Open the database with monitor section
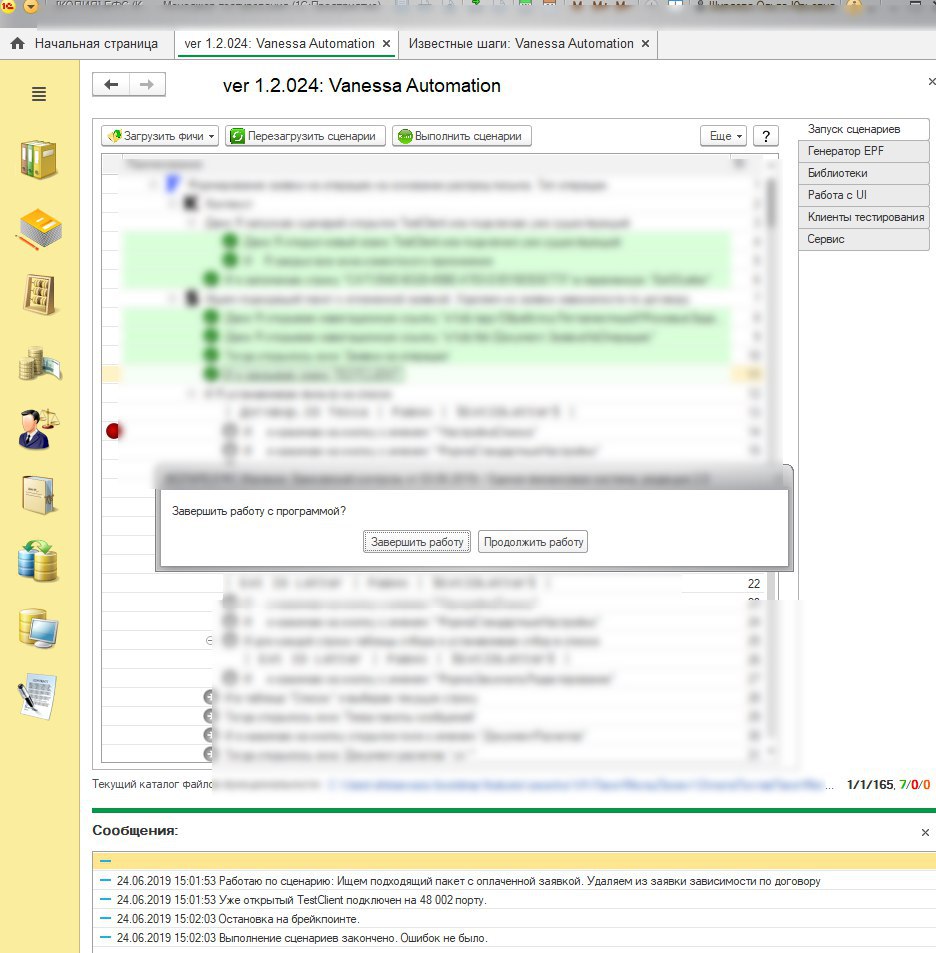 click(38, 628)
